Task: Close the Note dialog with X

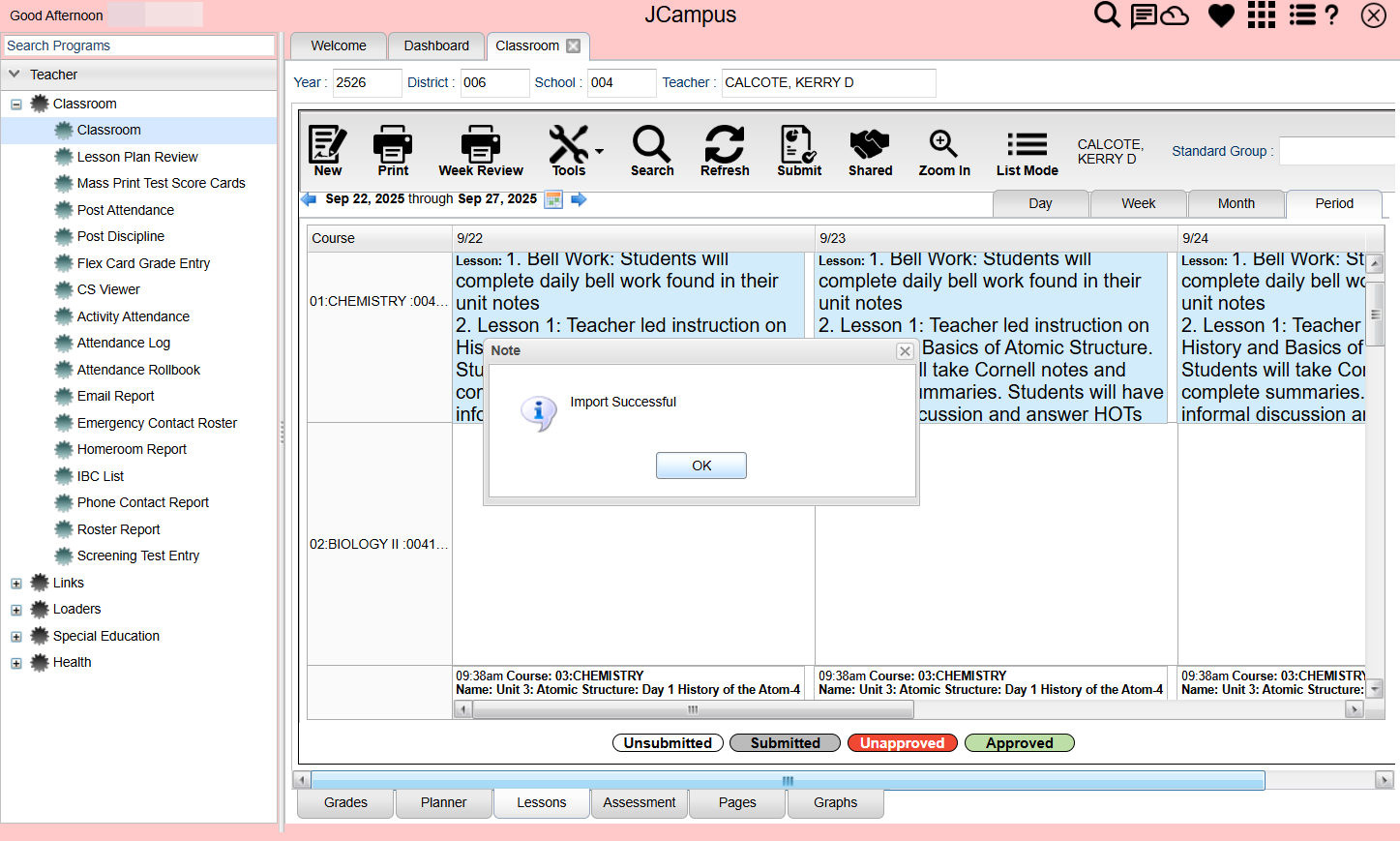Action: tap(905, 351)
